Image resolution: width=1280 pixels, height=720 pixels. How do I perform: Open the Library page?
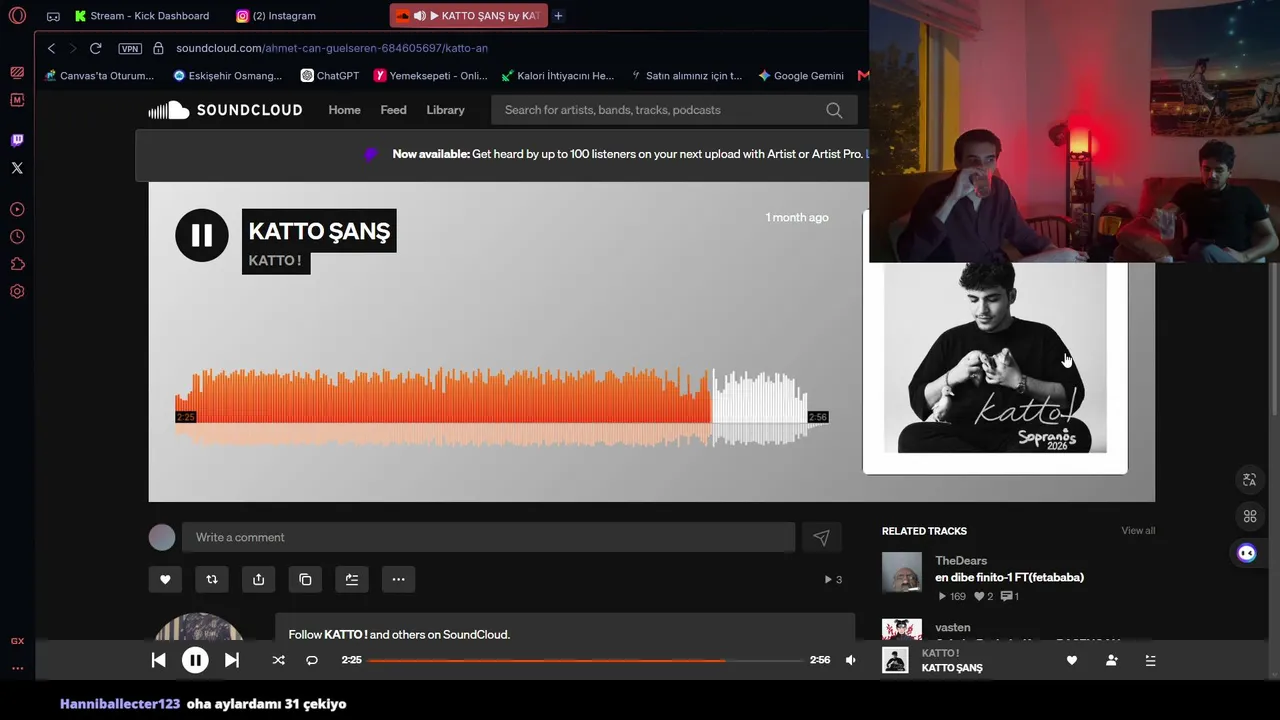click(x=445, y=110)
